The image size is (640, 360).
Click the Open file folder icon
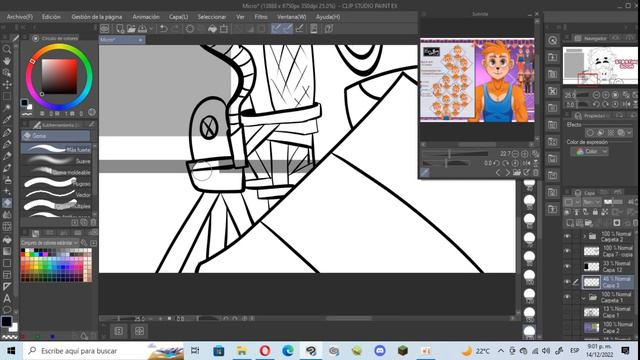click(131, 29)
